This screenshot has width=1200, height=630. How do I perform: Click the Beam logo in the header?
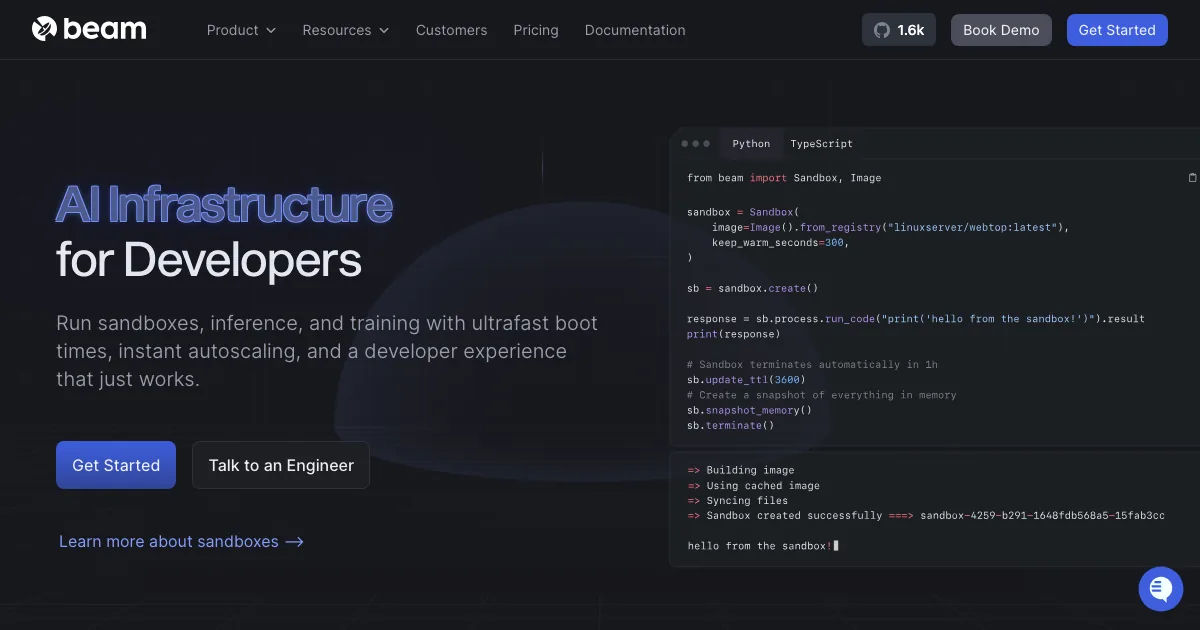point(89,30)
